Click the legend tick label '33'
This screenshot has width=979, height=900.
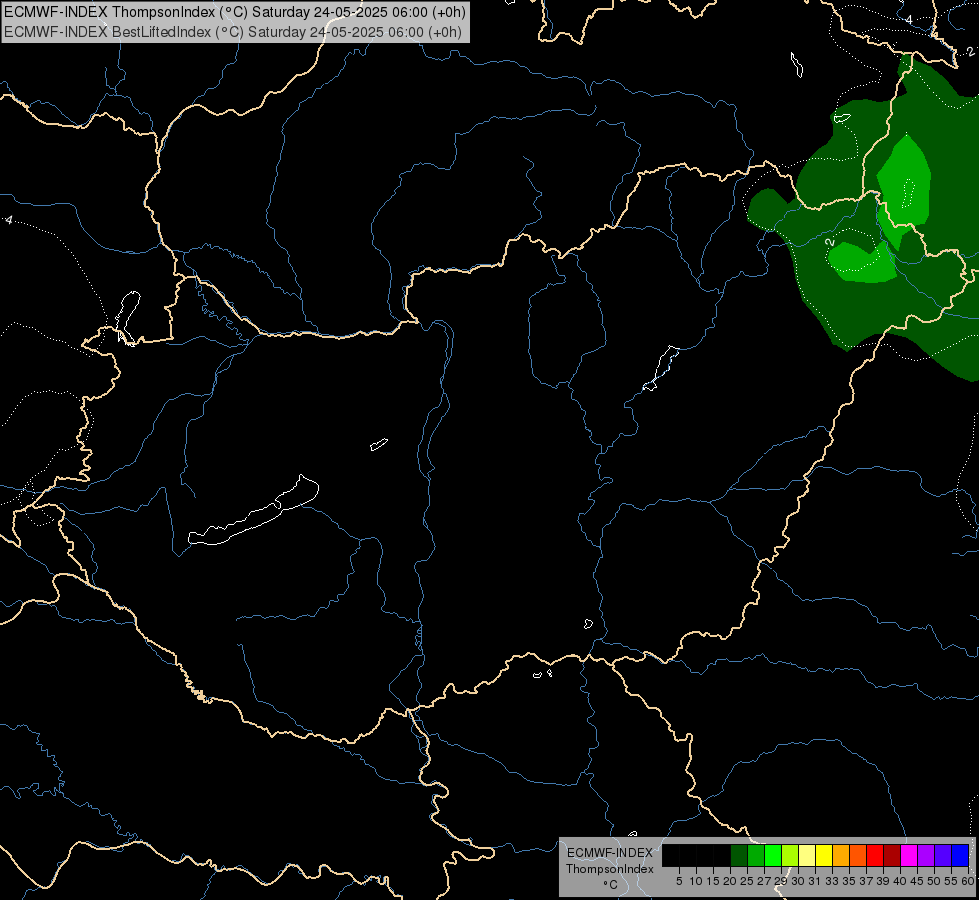[832, 881]
